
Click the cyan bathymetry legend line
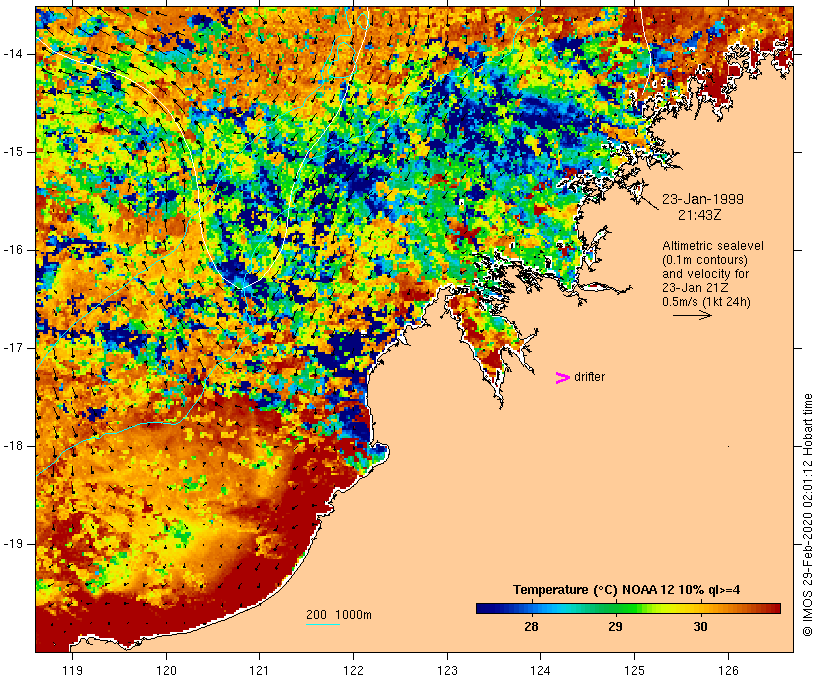(x=323, y=624)
